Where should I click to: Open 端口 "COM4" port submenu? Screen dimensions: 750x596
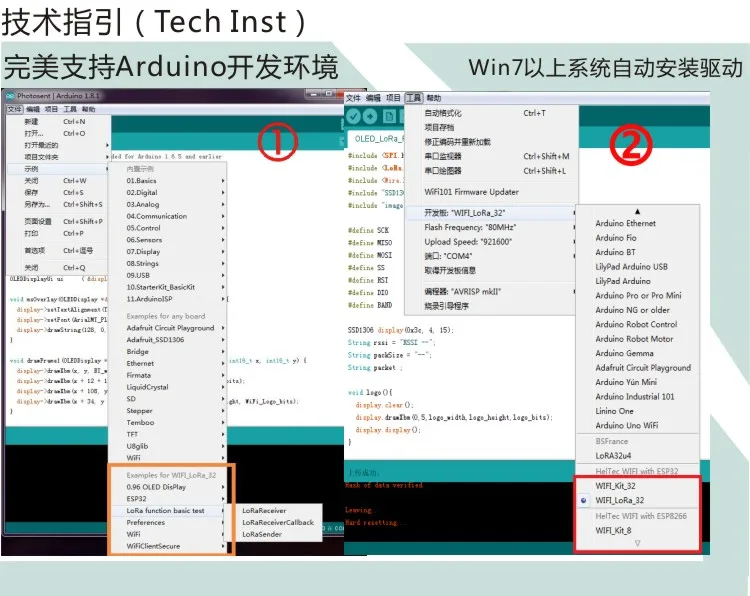point(491,256)
